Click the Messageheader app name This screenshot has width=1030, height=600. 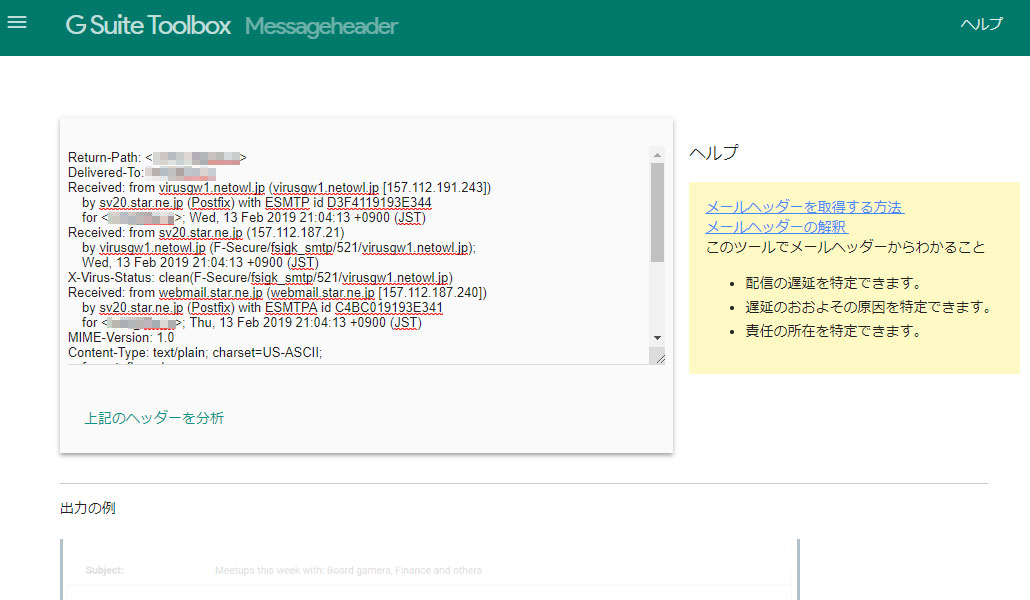click(321, 26)
